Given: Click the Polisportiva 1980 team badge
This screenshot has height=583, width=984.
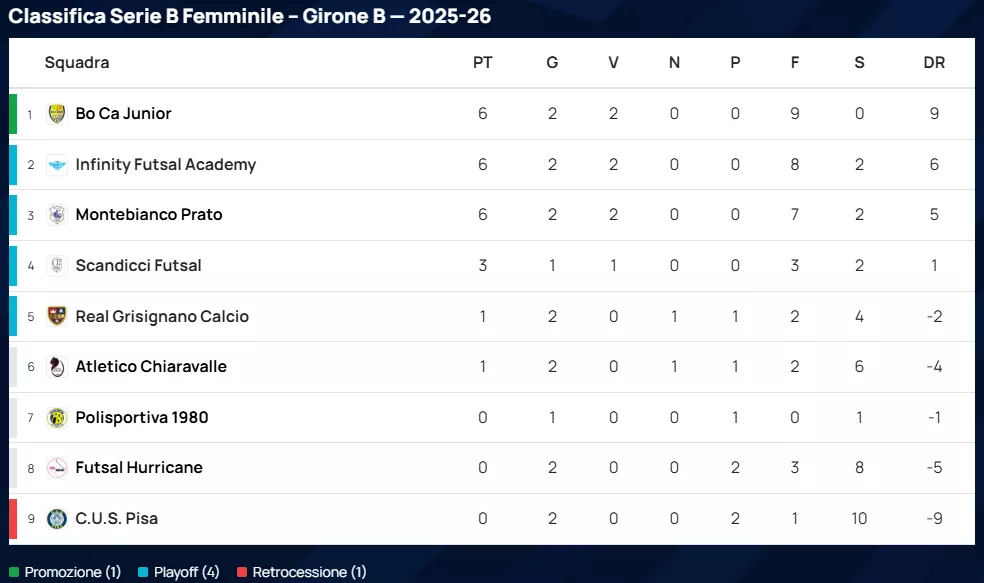Looking at the screenshot, I should (x=57, y=418).
